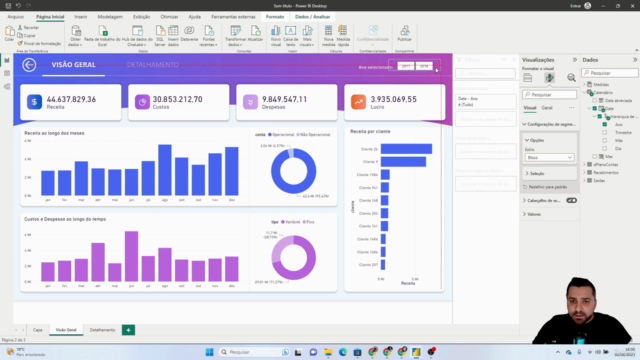This screenshot has height=360, width=640.
Task: Activate Pincel de formatação
Action: click(x=39, y=43)
